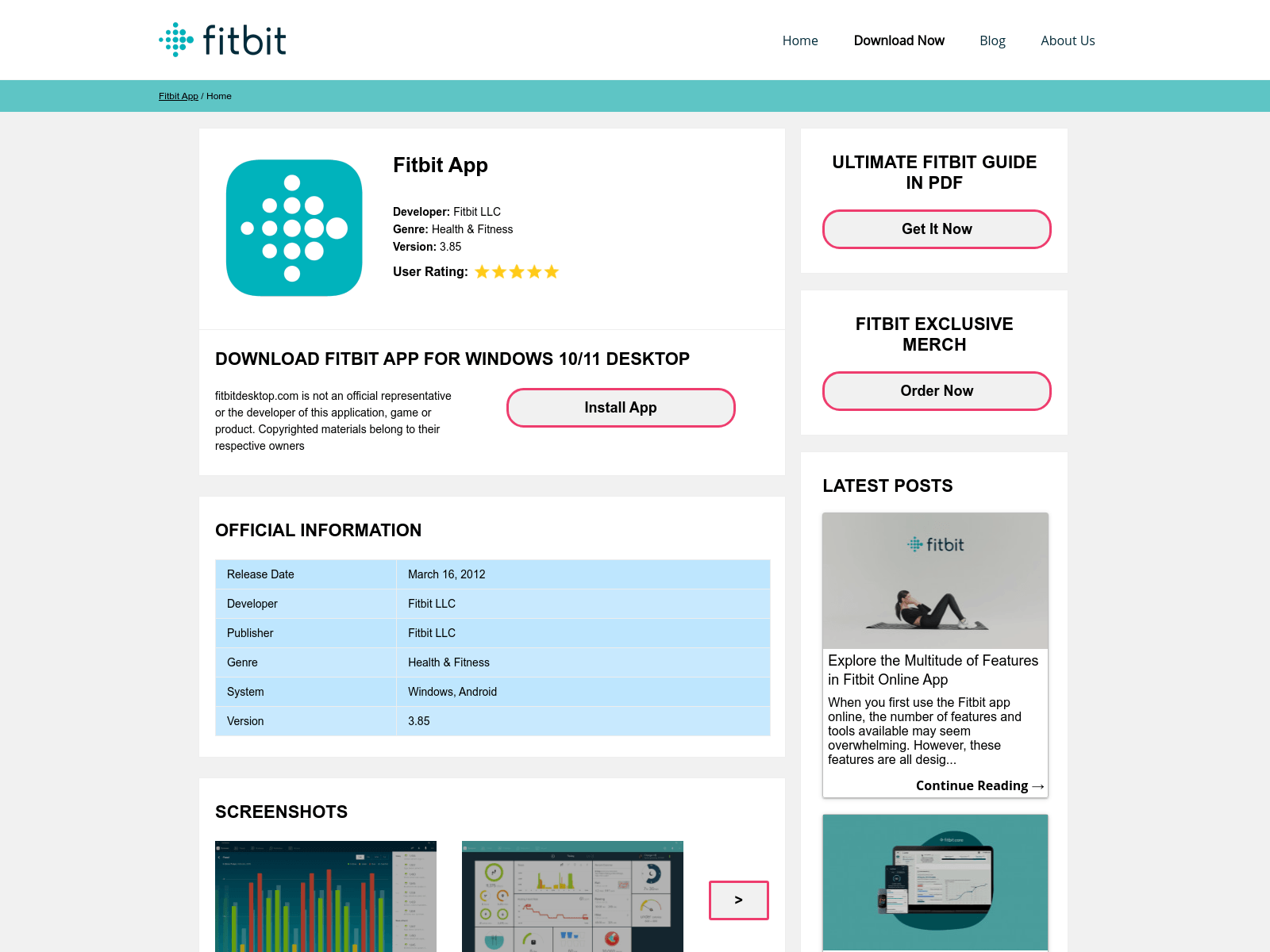Viewport: 1270px width, 952px height.
Task: Click the Release Date row label
Action: click(x=260, y=574)
